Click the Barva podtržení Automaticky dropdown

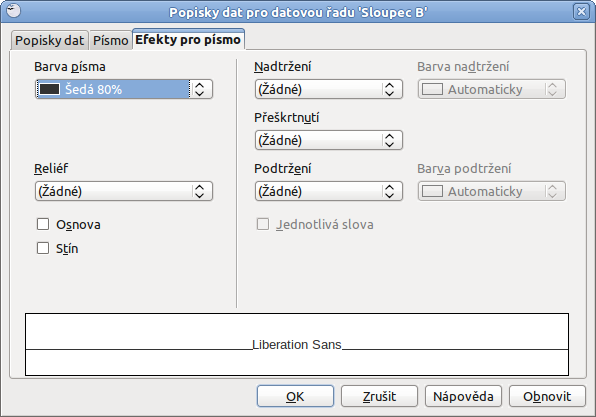point(491,191)
